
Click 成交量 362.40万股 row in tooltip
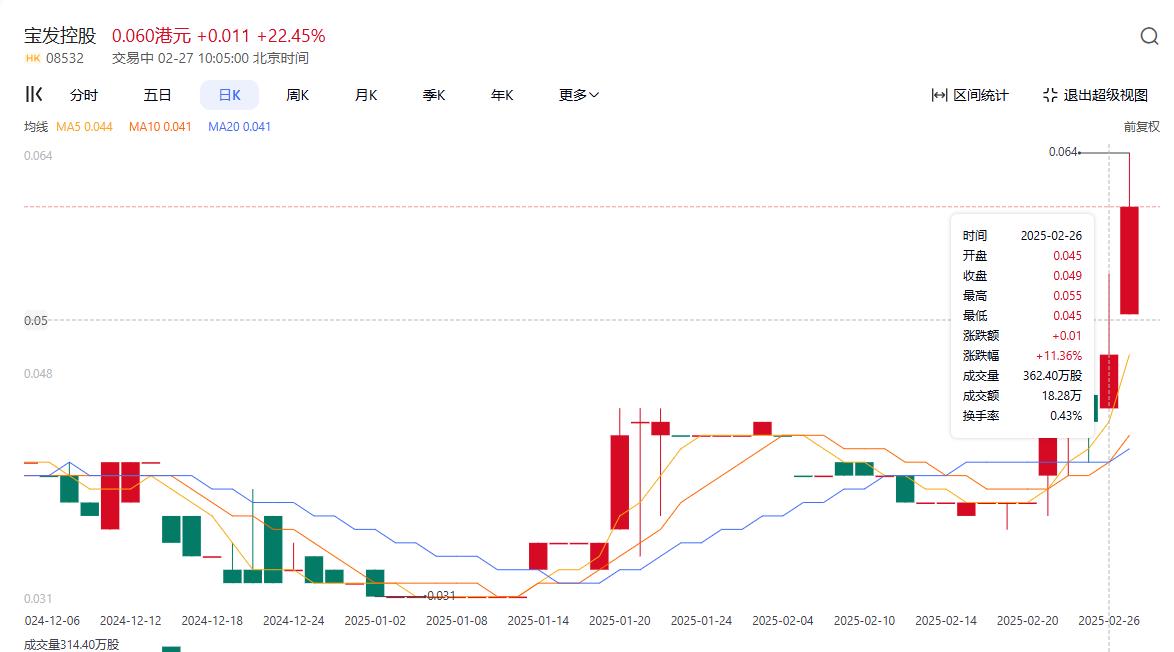[1022, 376]
